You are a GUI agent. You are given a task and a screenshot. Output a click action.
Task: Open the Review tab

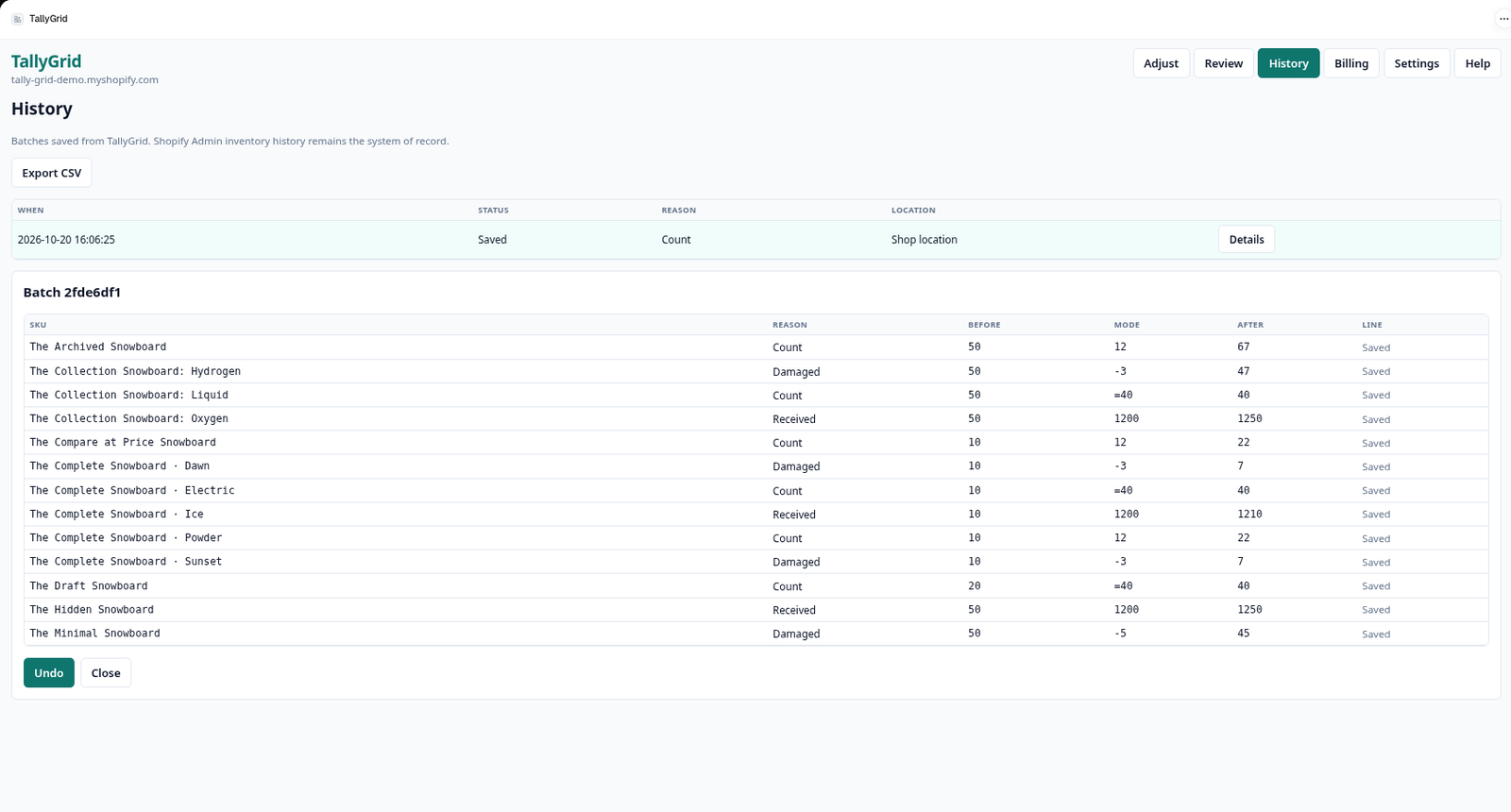(x=1223, y=63)
